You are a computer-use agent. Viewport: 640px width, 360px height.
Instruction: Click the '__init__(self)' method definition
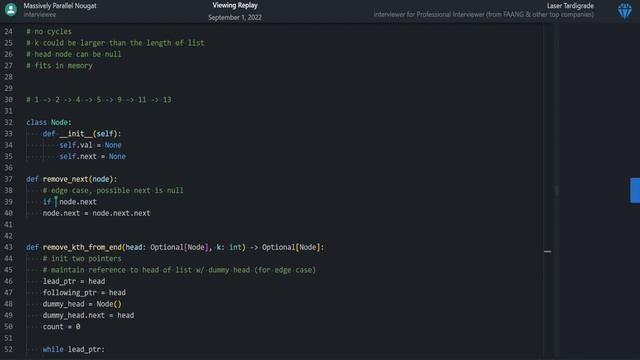pyautogui.click(x=82, y=134)
